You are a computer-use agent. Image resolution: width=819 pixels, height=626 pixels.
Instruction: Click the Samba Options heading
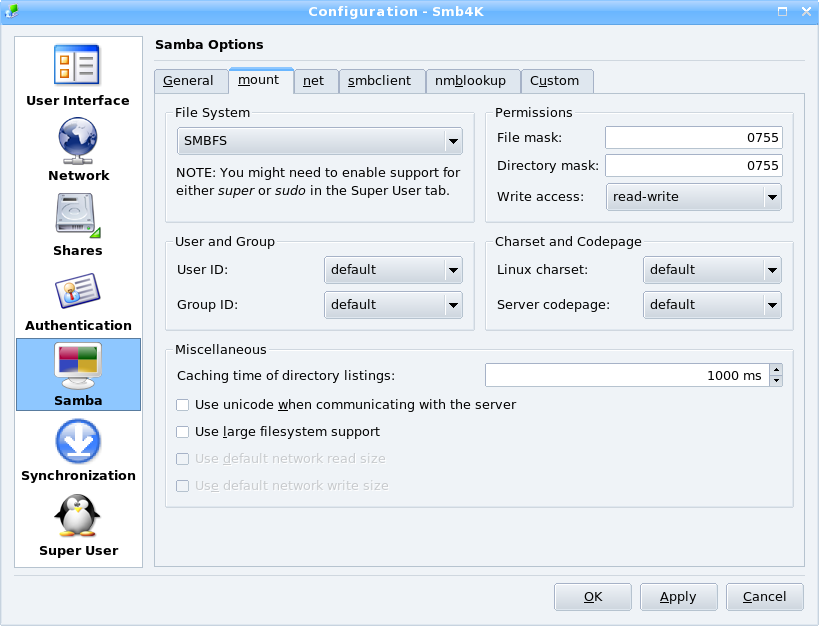coord(209,45)
